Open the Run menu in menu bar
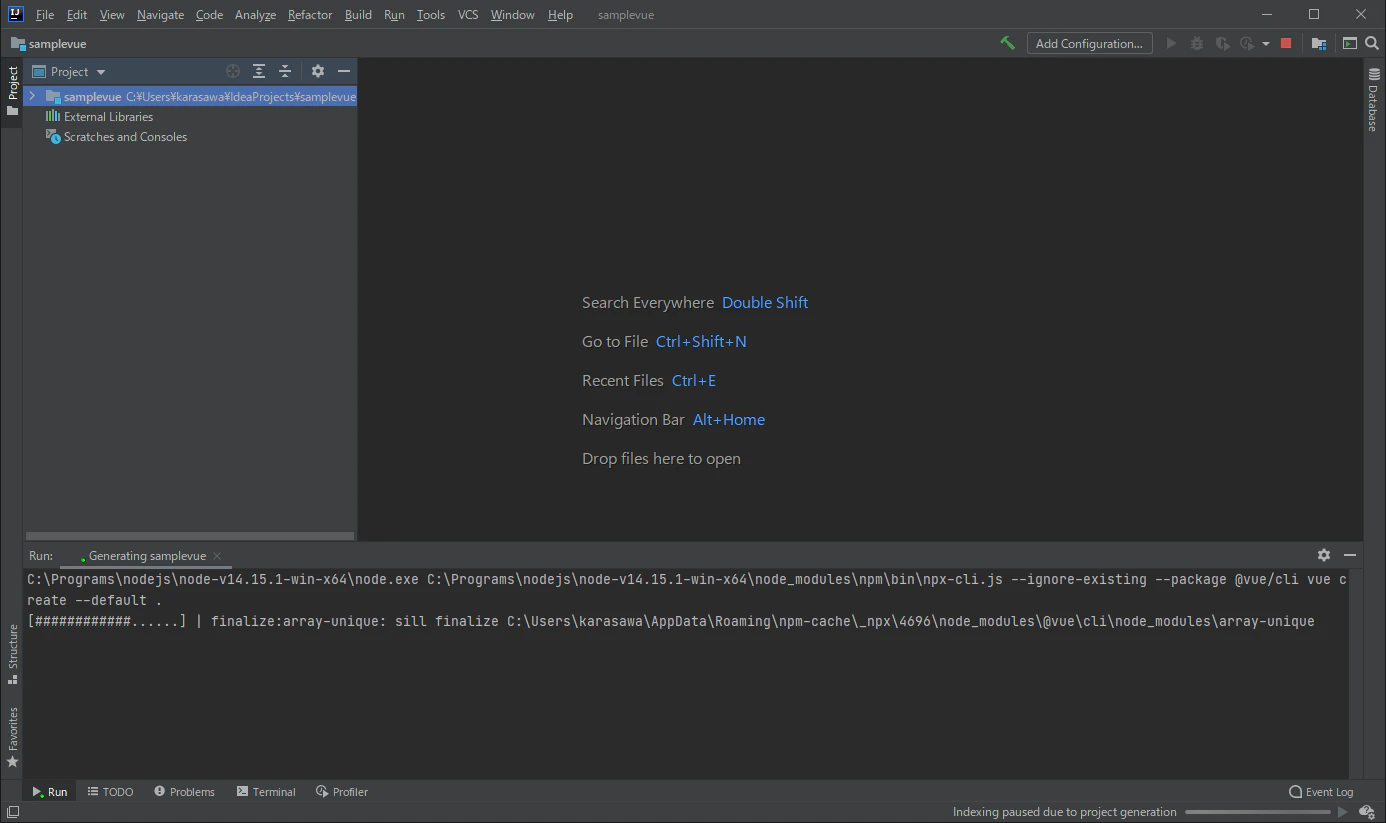Viewport: 1386px width, 823px height. [x=394, y=14]
